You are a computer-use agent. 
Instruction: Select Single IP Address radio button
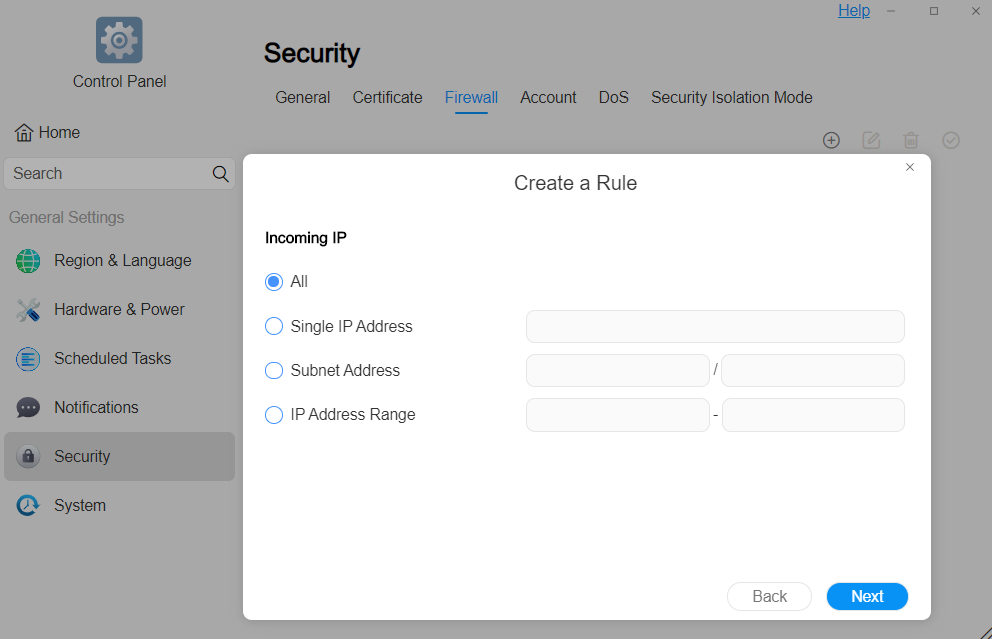pyautogui.click(x=274, y=326)
